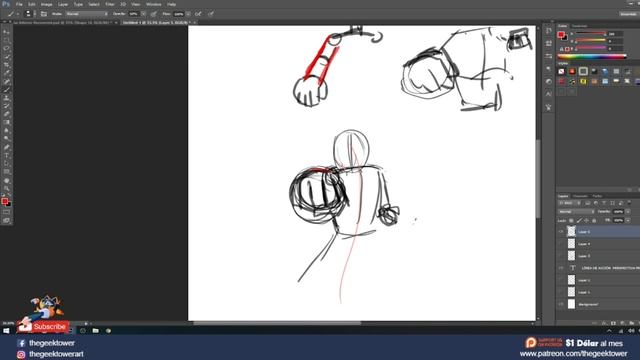Image resolution: width=640 pixels, height=360 pixels.
Task: Select the Clone Stamp tool
Action: (6, 98)
